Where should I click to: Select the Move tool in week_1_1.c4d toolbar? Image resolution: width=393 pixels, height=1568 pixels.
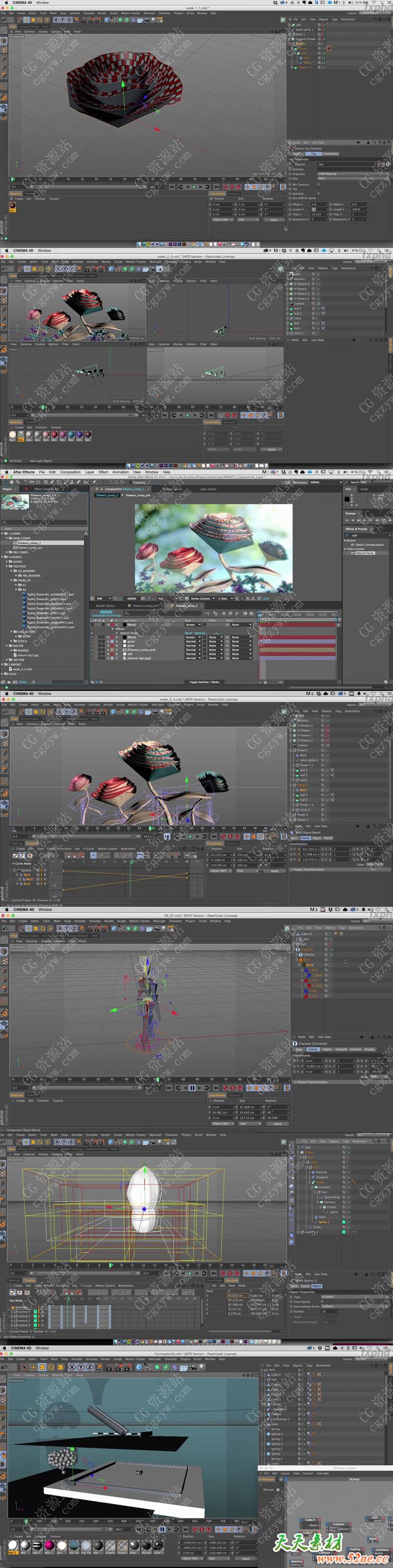tap(27, 20)
